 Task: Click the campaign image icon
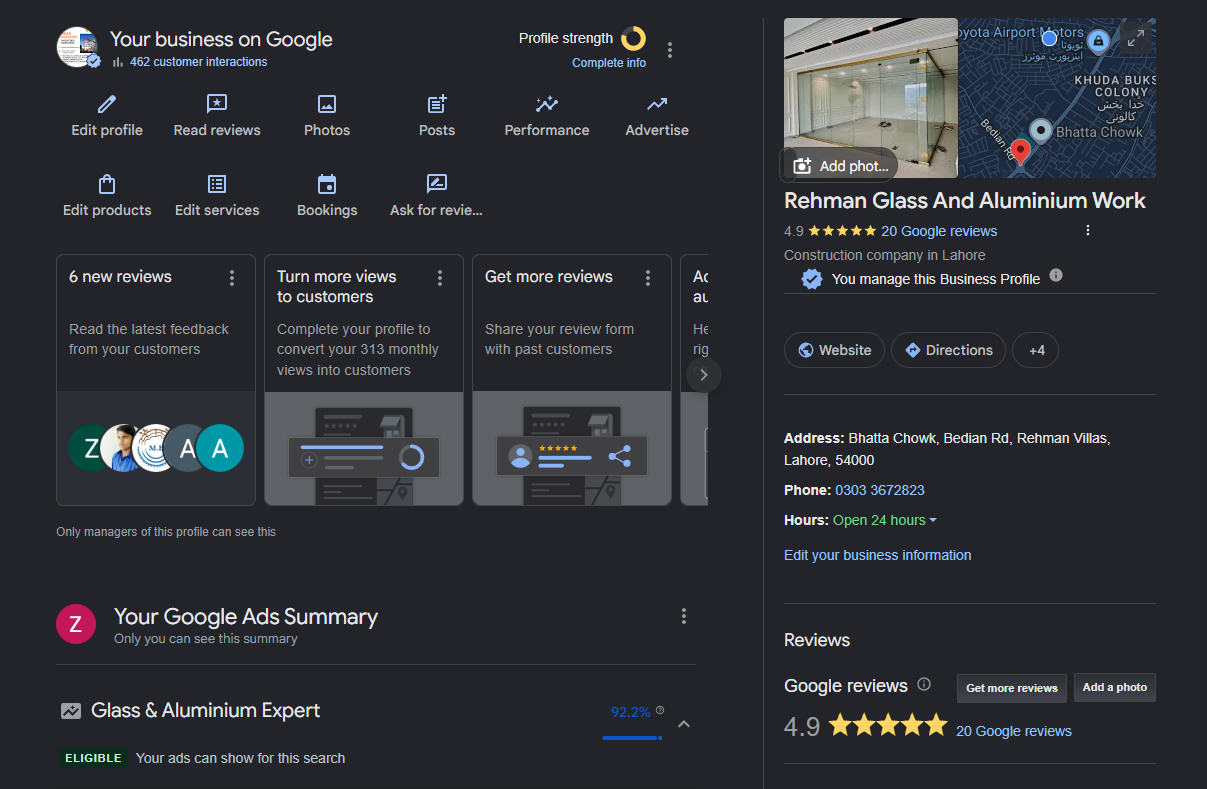click(x=70, y=711)
